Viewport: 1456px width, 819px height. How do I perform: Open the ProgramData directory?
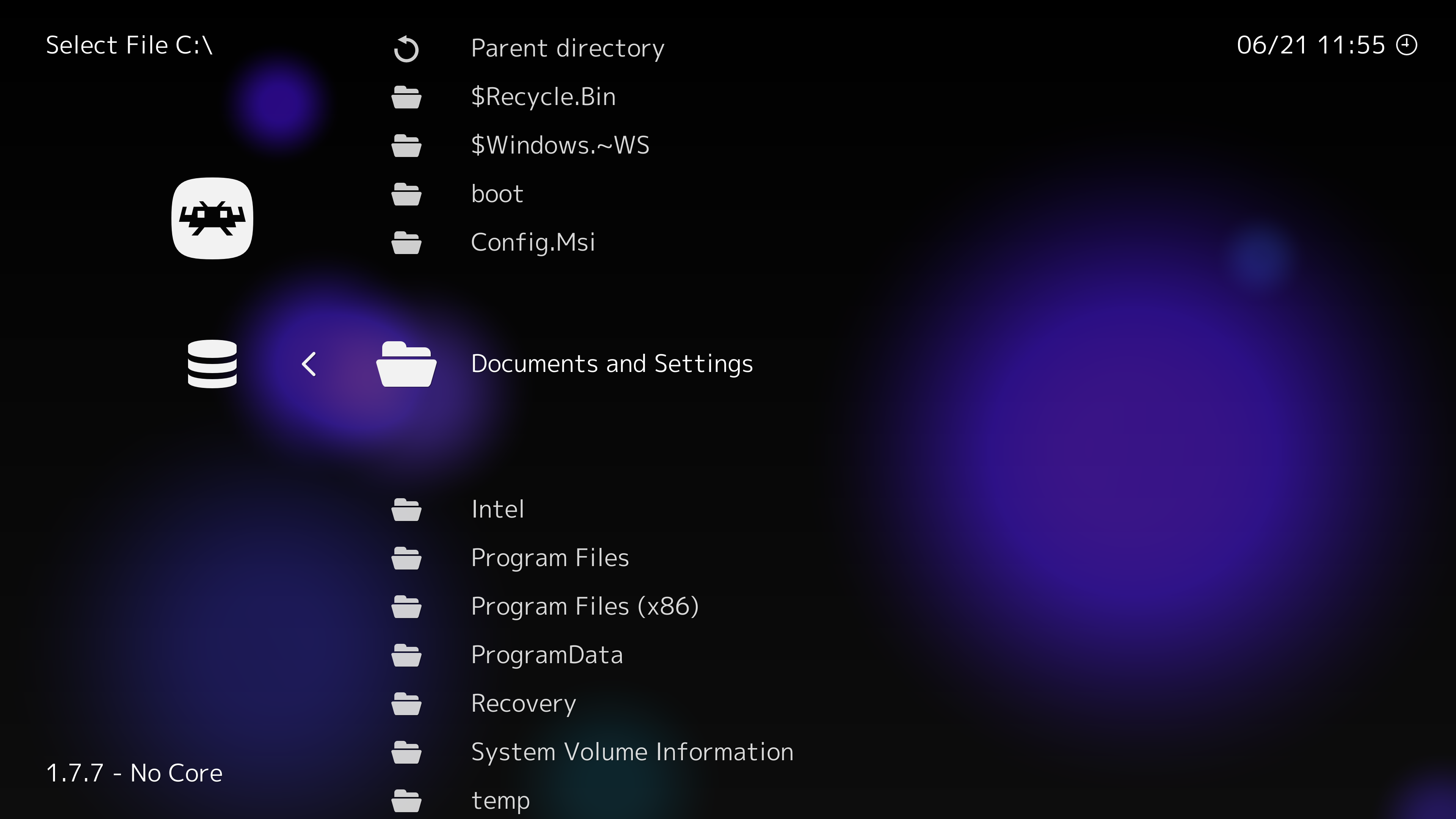point(546,655)
